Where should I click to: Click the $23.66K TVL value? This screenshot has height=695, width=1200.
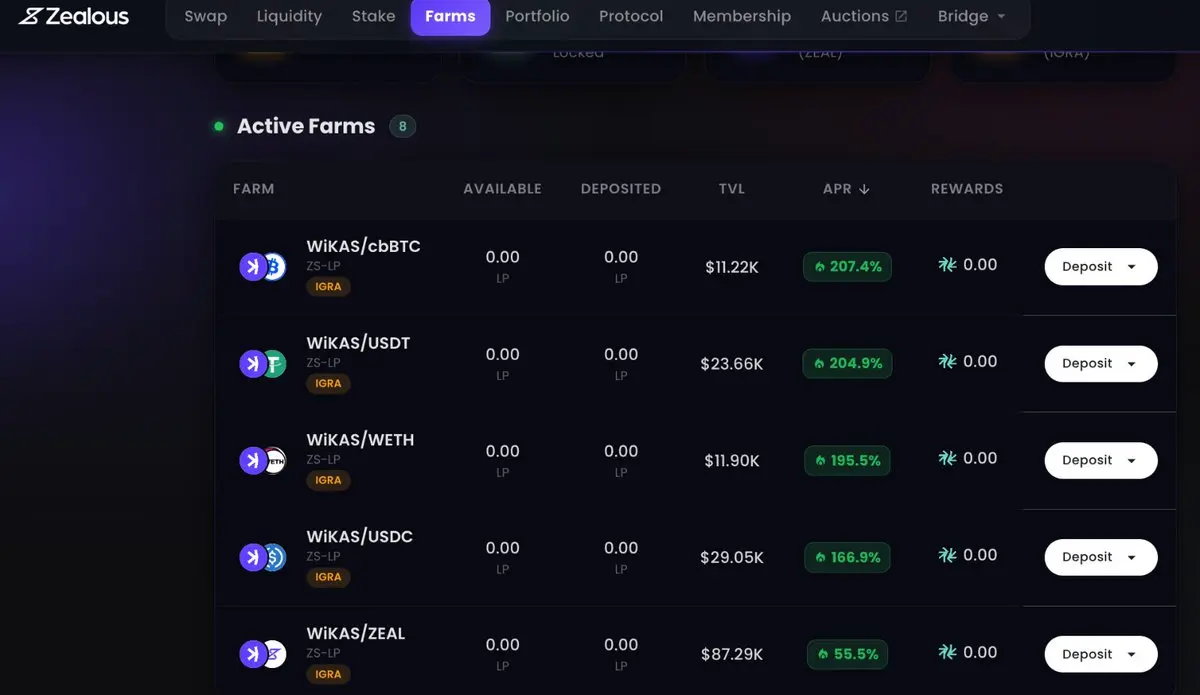732,365
